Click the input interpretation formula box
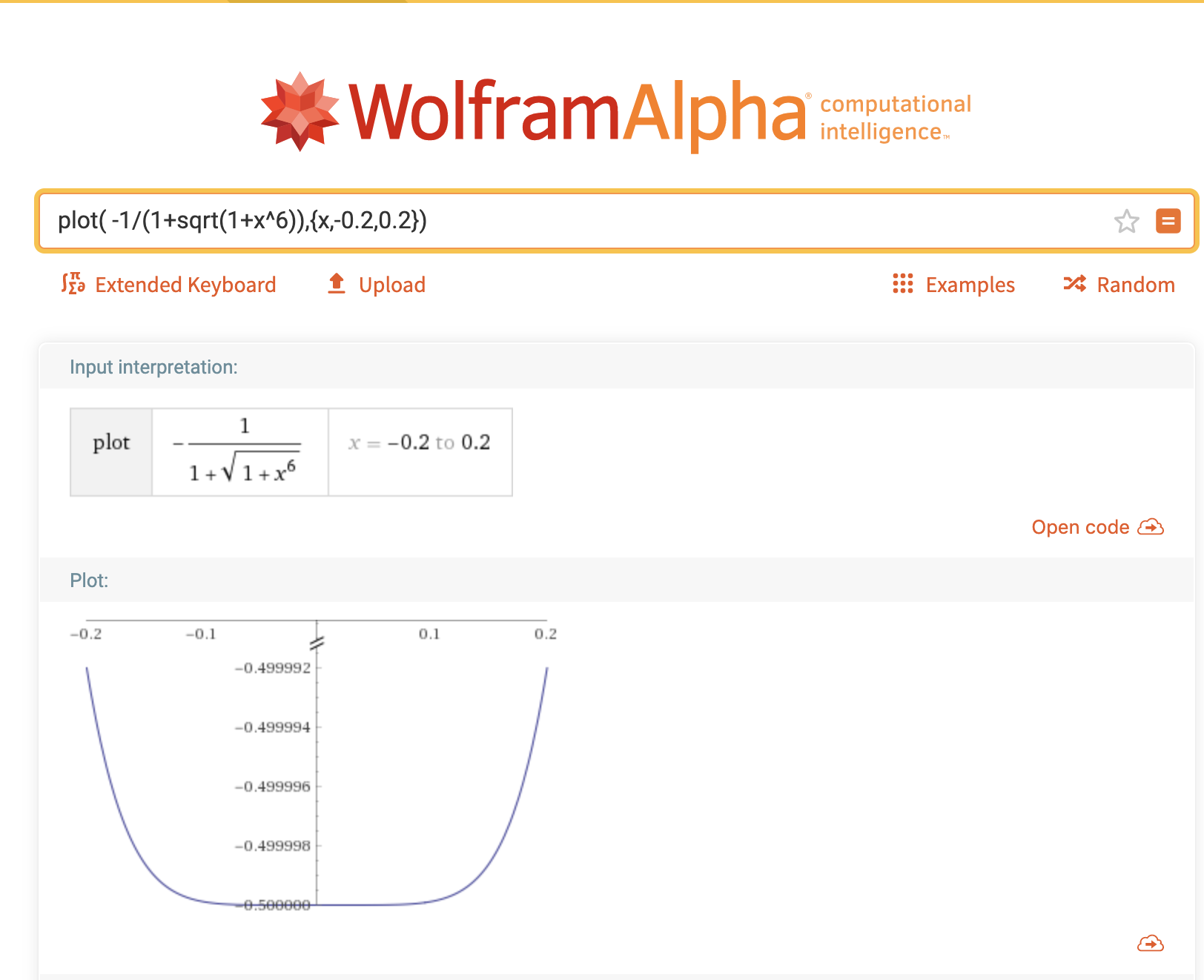 coord(240,451)
